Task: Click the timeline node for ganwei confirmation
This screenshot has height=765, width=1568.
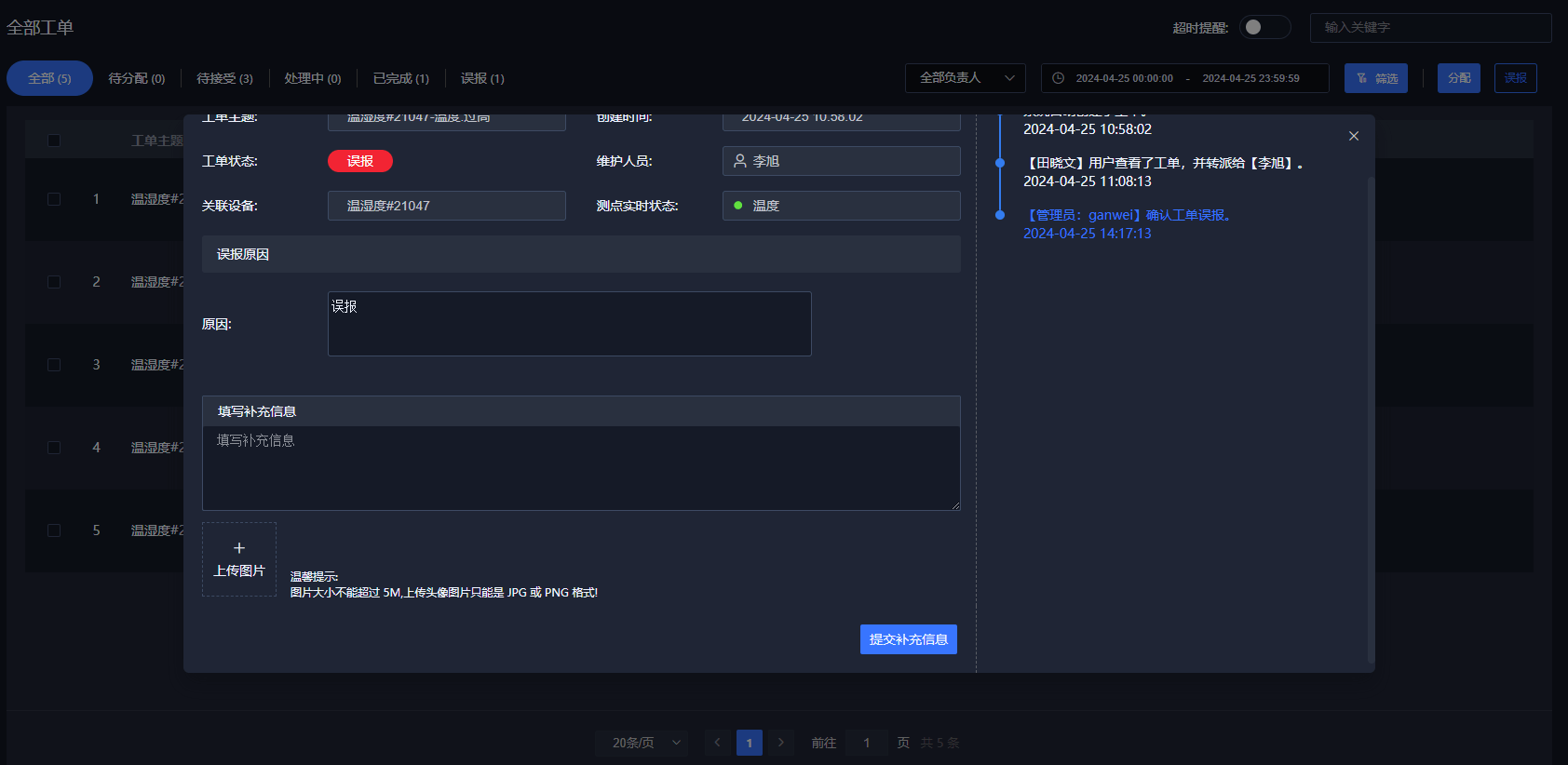Action: [x=1000, y=215]
